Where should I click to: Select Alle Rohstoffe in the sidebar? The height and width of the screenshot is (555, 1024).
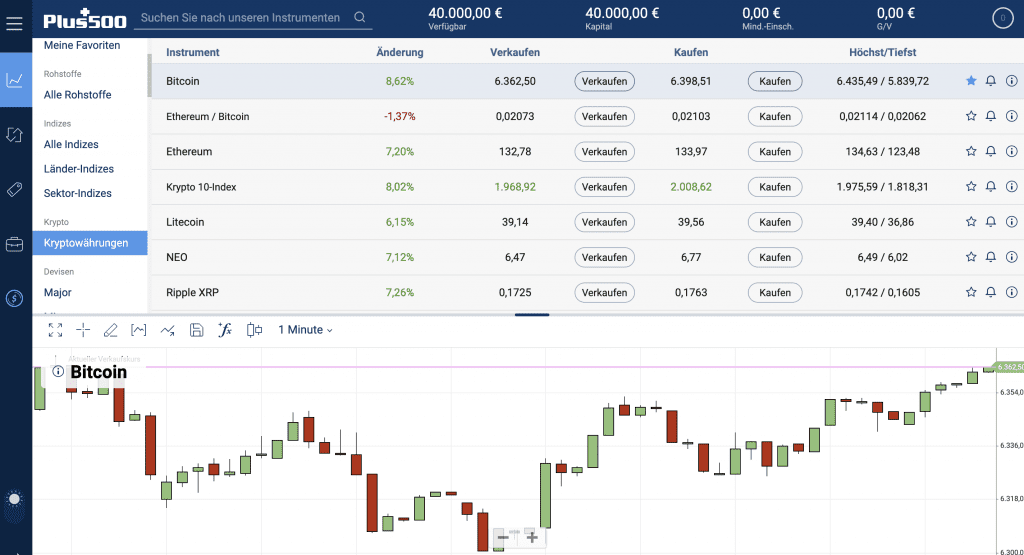(x=78, y=95)
